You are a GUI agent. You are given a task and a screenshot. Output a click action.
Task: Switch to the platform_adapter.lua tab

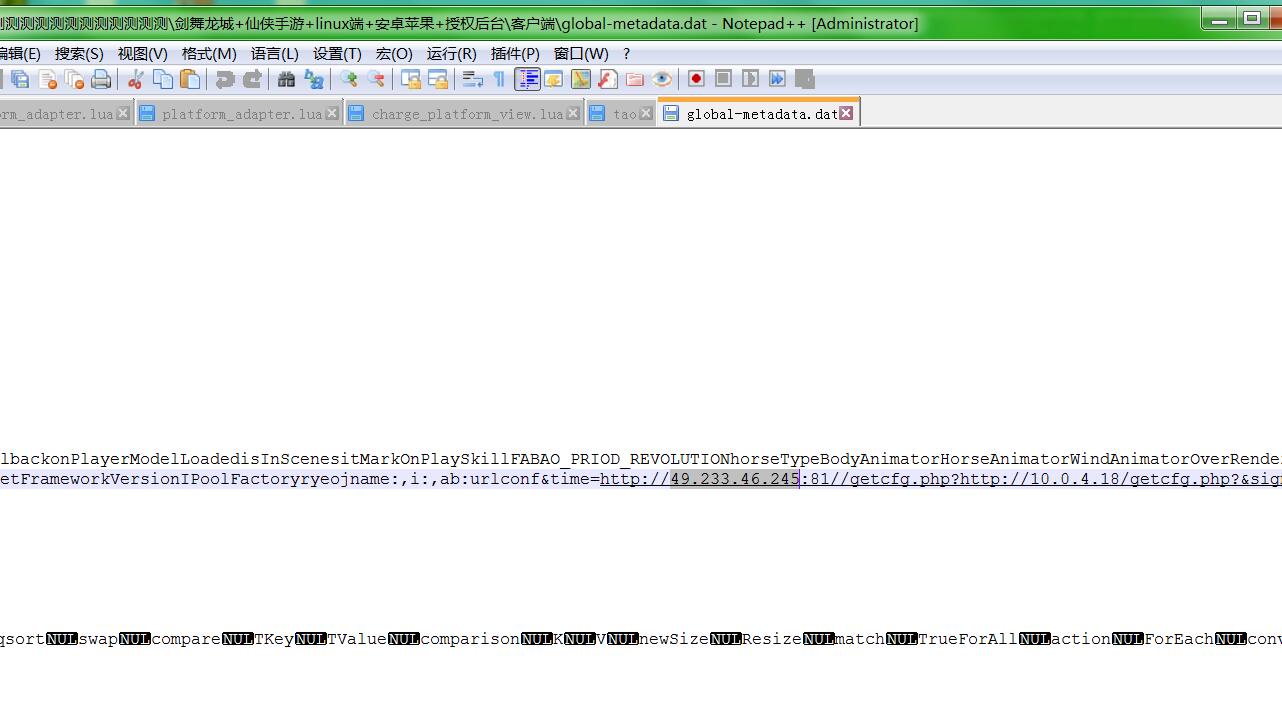(241, 114)
